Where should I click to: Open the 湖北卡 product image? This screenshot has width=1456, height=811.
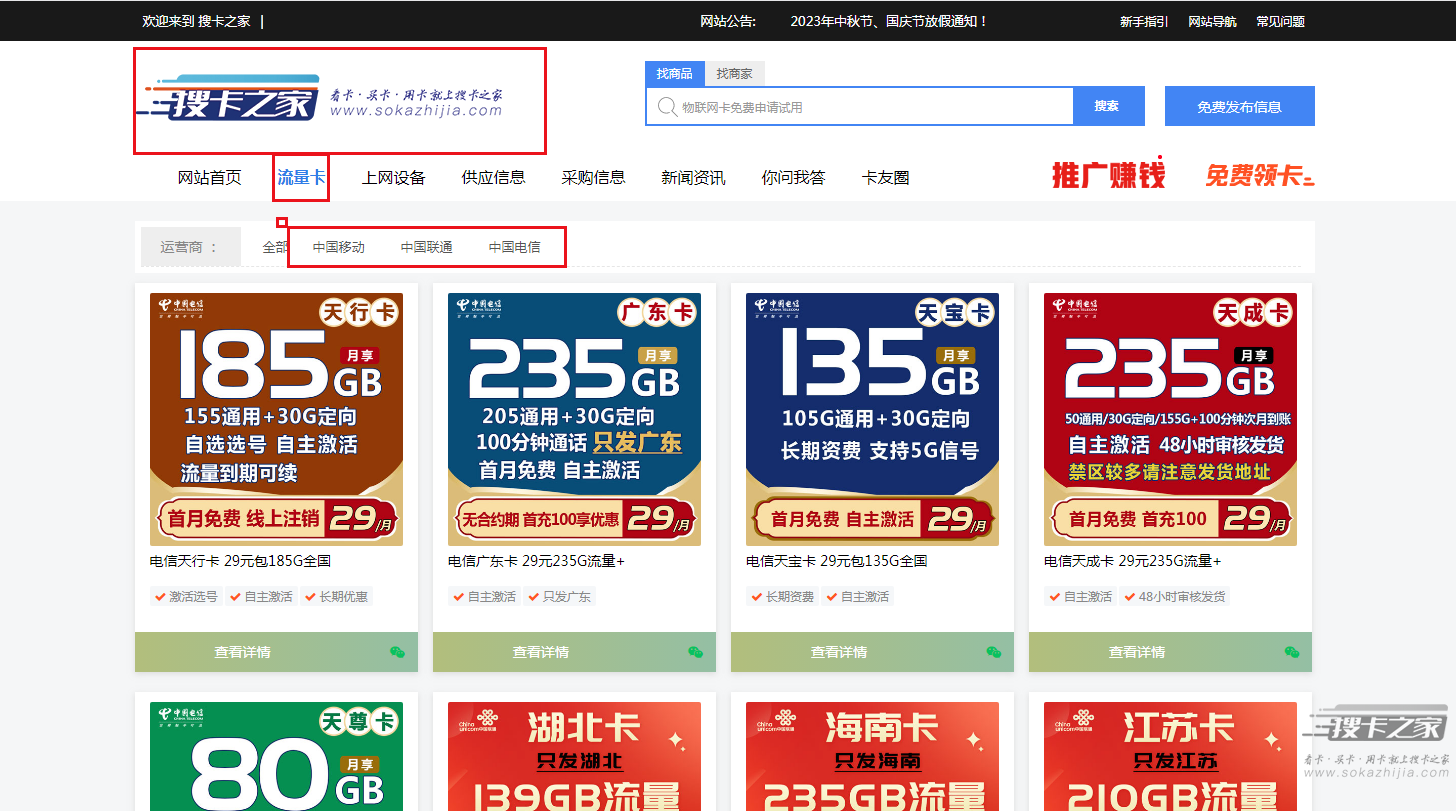(574, 756)
